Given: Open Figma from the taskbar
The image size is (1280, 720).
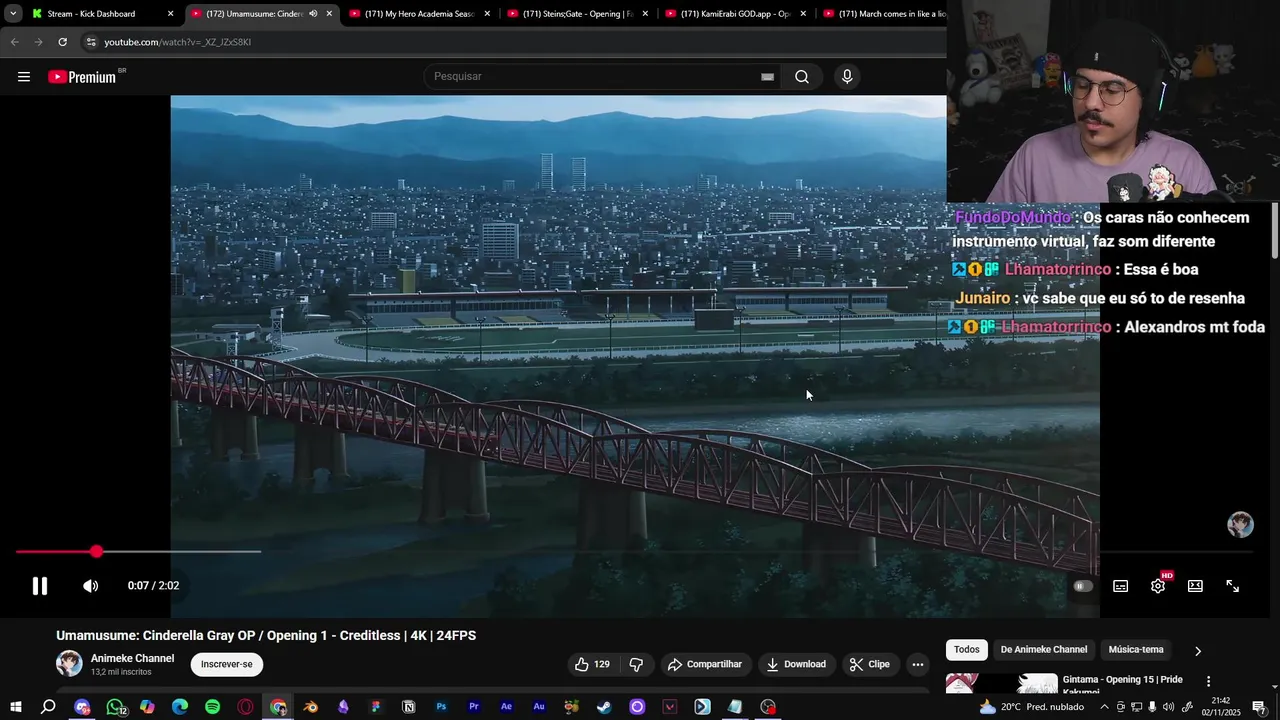Looking at the screenshot, I should click(376, 707).
